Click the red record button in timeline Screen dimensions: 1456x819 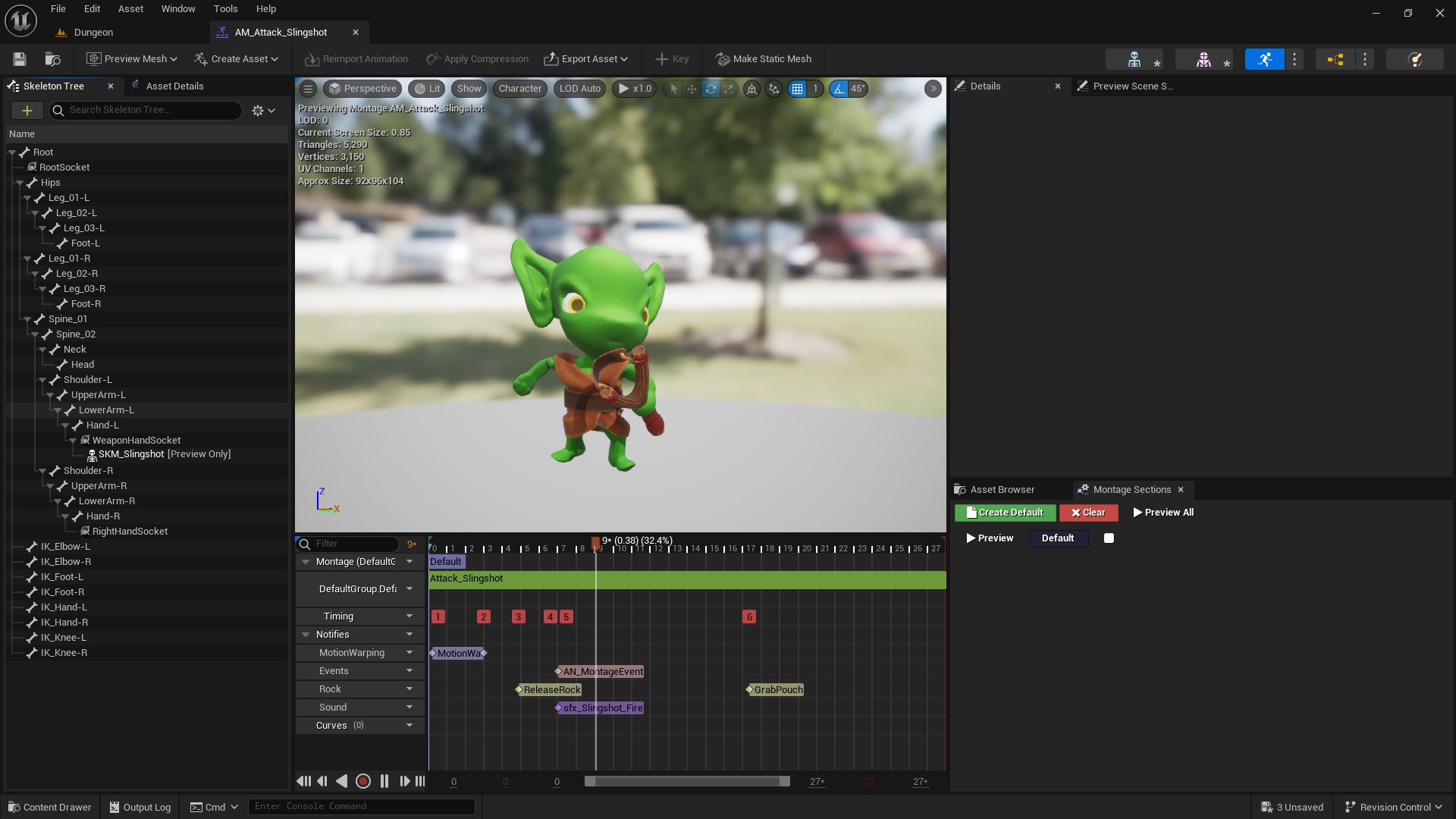[x=363, y=781]
